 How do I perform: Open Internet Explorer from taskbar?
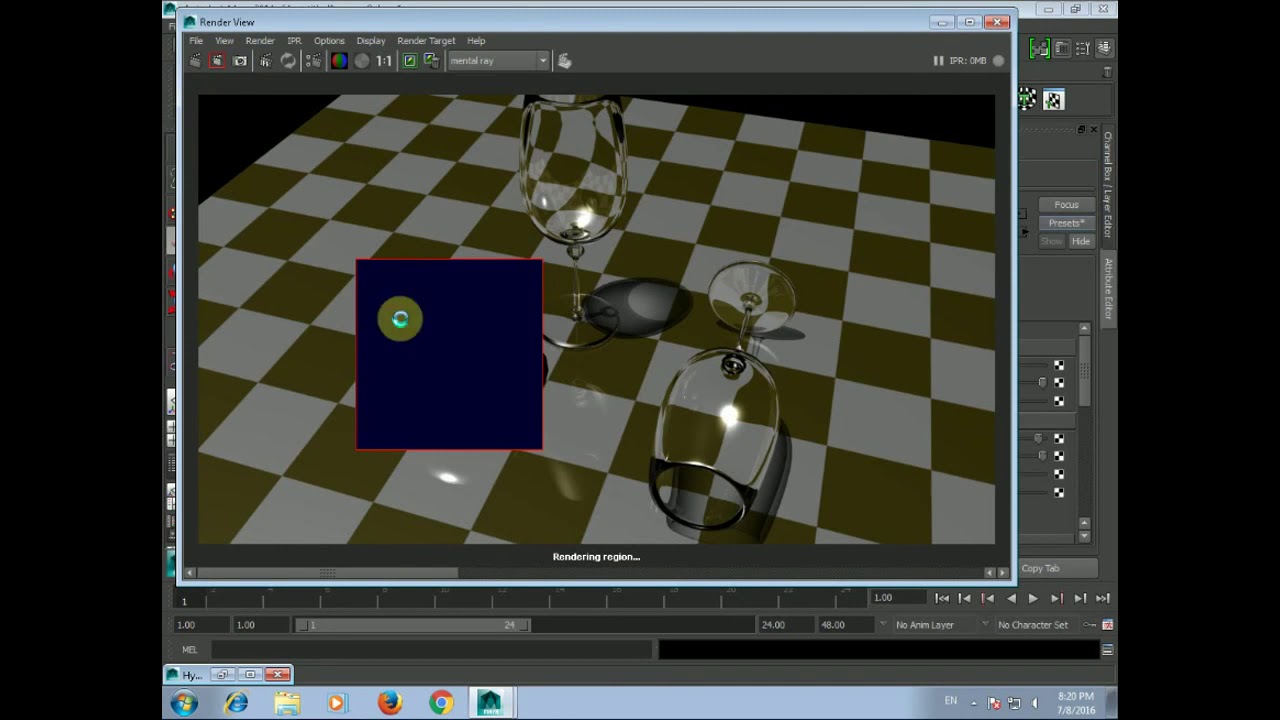(x=236, y=703)
